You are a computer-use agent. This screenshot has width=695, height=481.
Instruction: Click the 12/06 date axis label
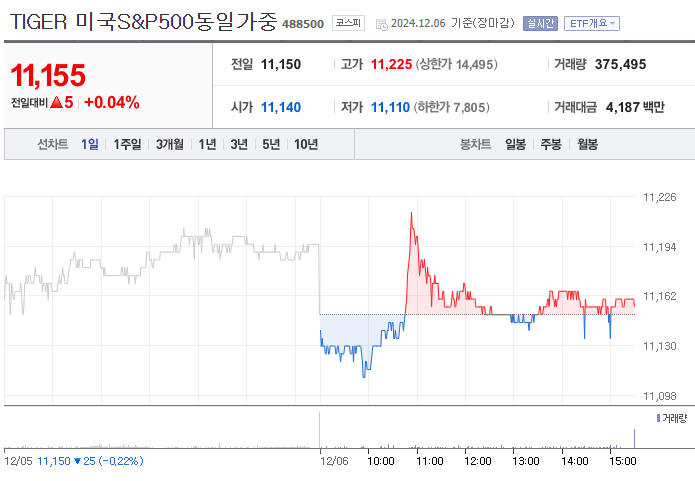[x=334, y=461]
